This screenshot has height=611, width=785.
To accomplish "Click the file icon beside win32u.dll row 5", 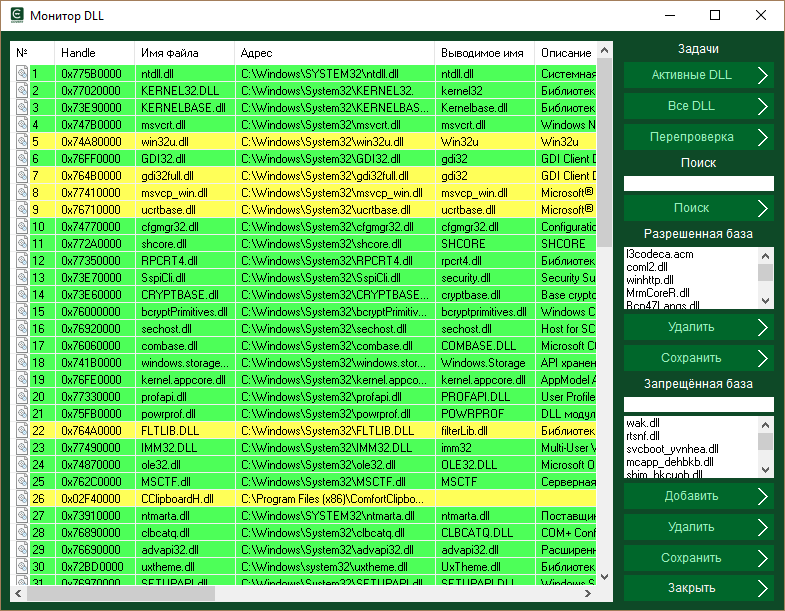I will (x=21, y=142).
